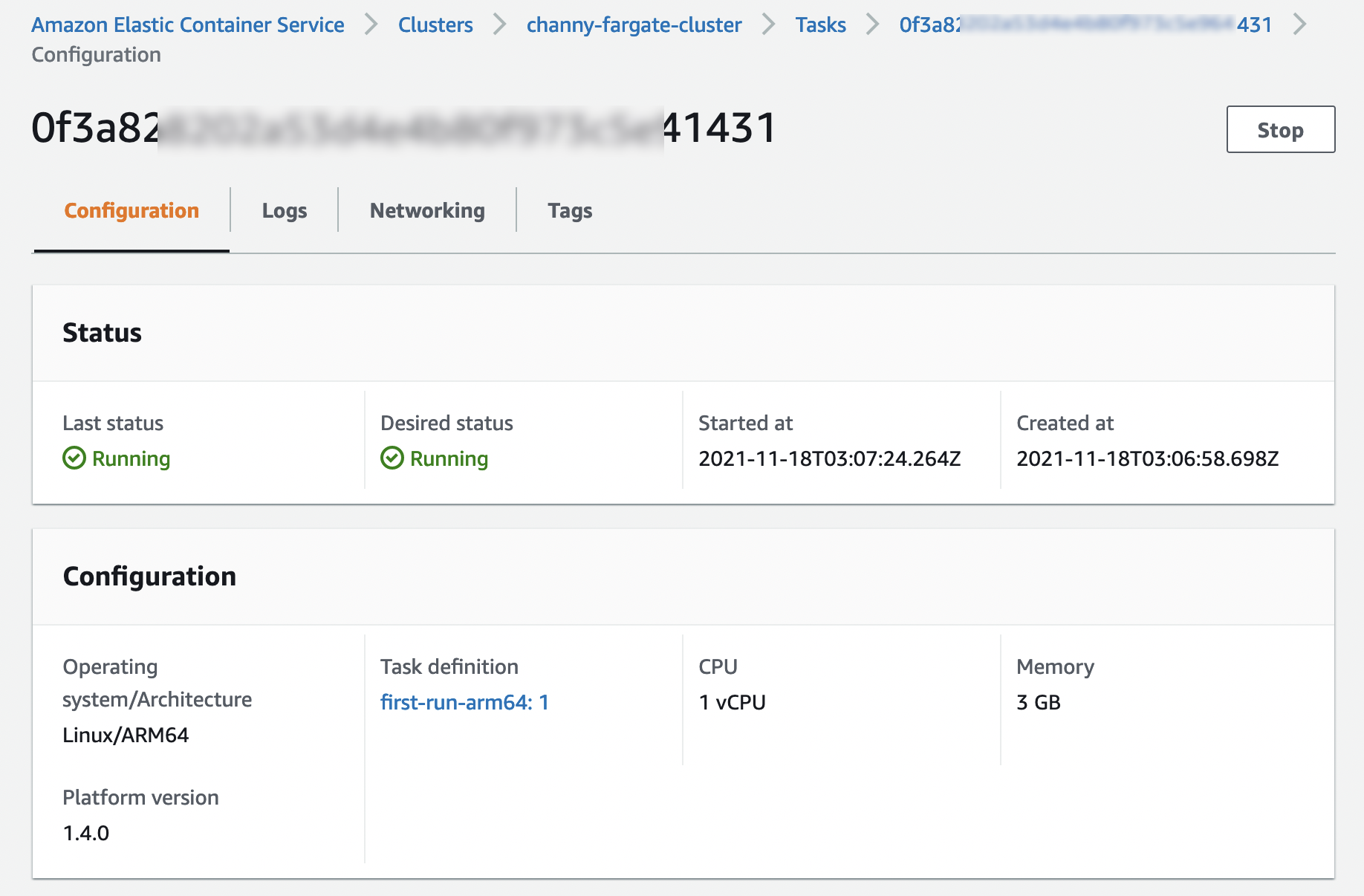Open channy-fargate-cluster breadcrumb link
The width and height of the screenshot is (1364, 896).
(634, 25)
